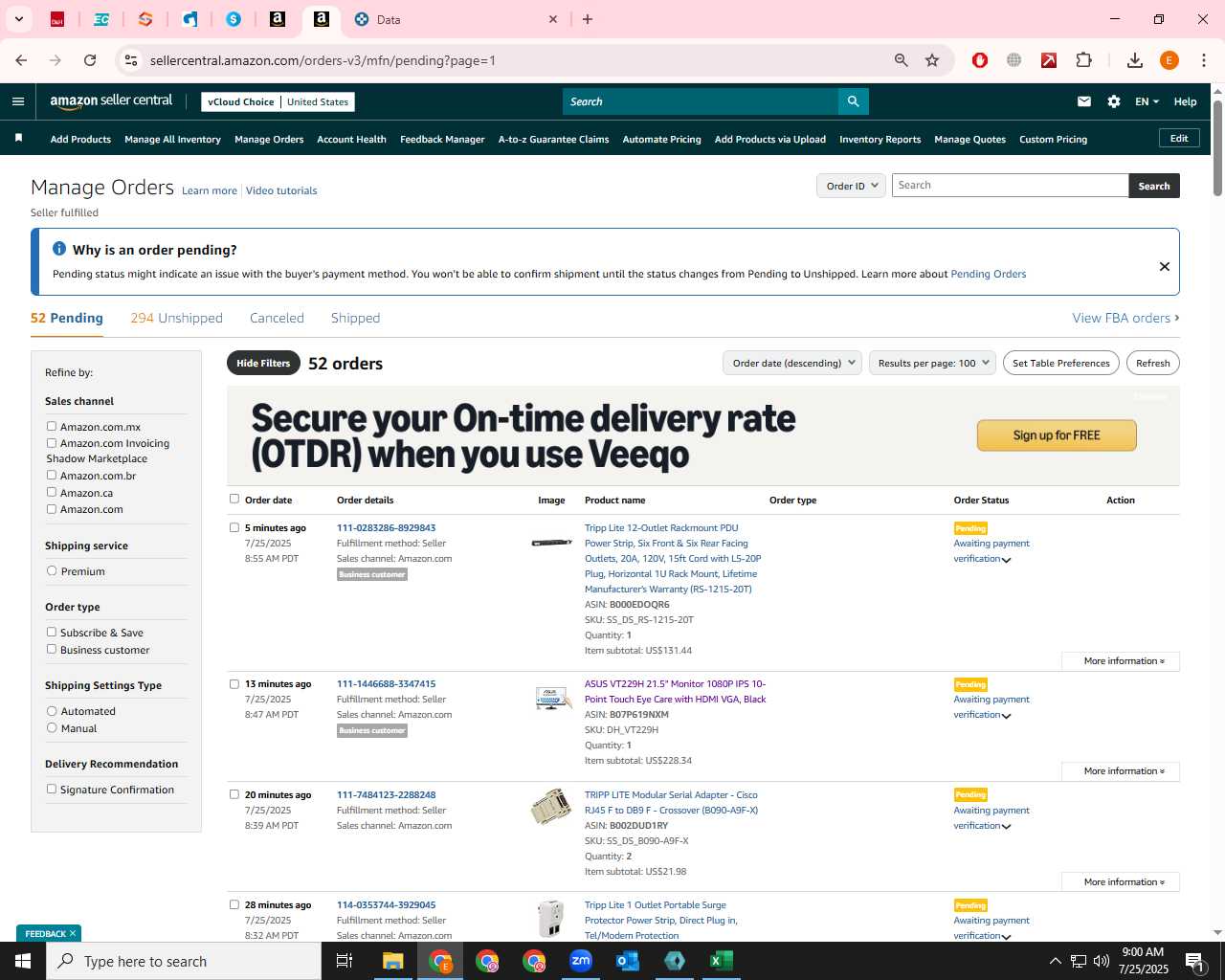
Task: Open the Seller Central hamburger menu
Action: pos(18,101)
